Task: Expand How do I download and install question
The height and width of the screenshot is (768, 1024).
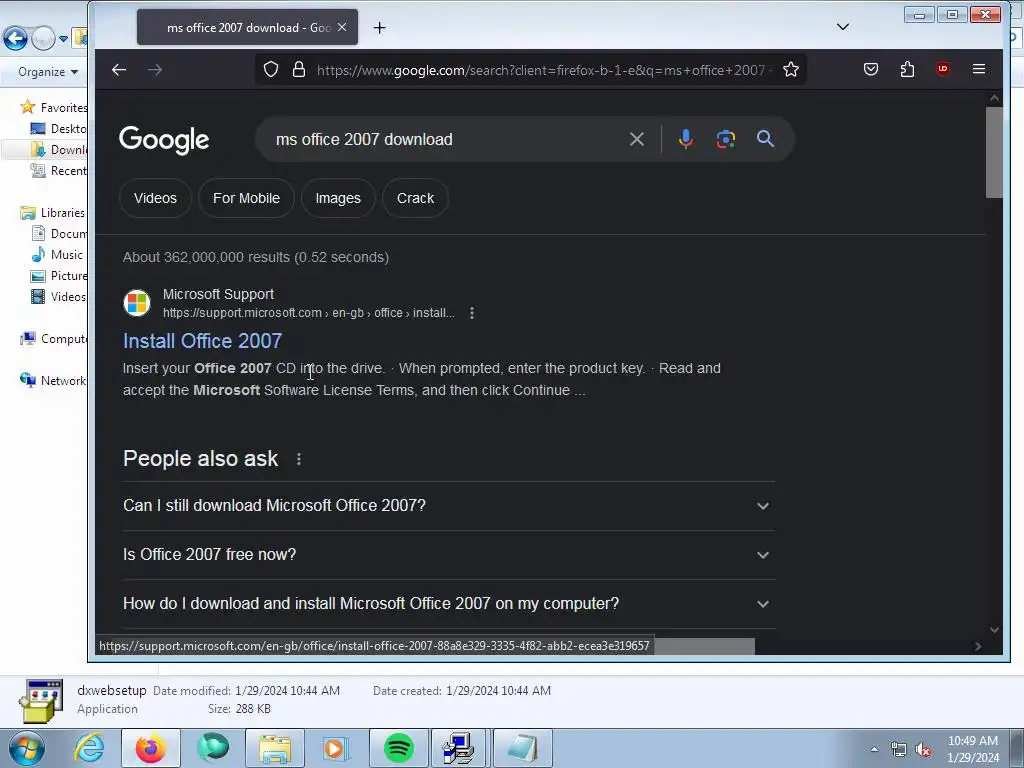Action: pos(449,604)
